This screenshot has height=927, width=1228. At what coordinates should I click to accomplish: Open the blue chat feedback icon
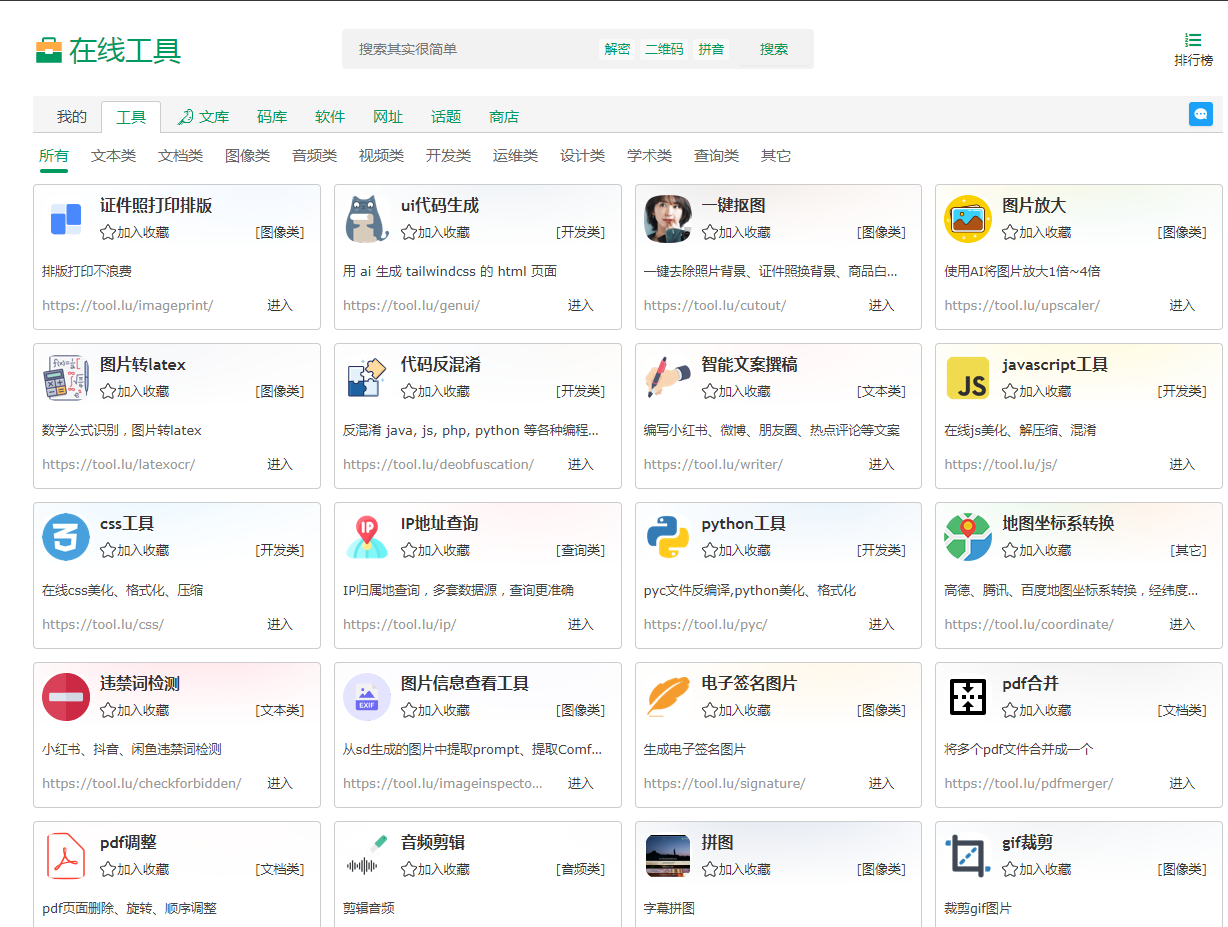1200,114
